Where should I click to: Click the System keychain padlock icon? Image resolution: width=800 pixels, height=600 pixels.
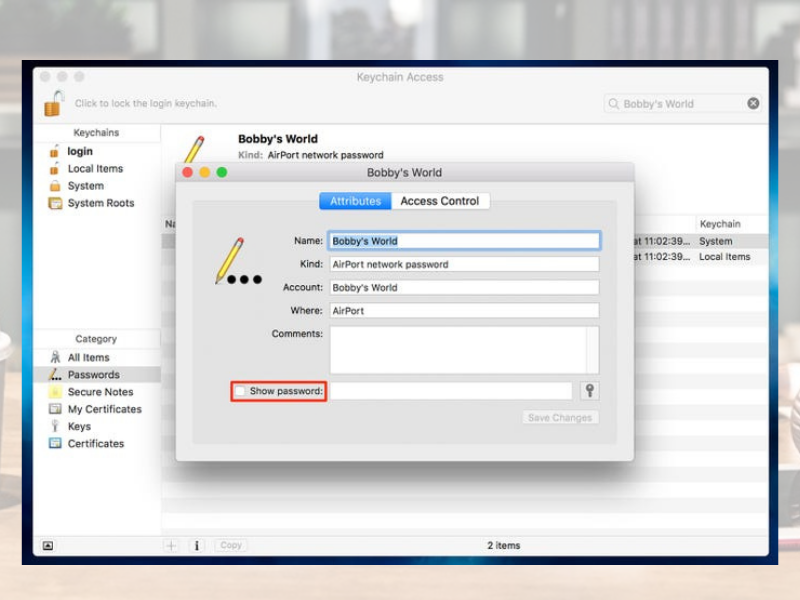pyautogui.click(x=55, y=186)
